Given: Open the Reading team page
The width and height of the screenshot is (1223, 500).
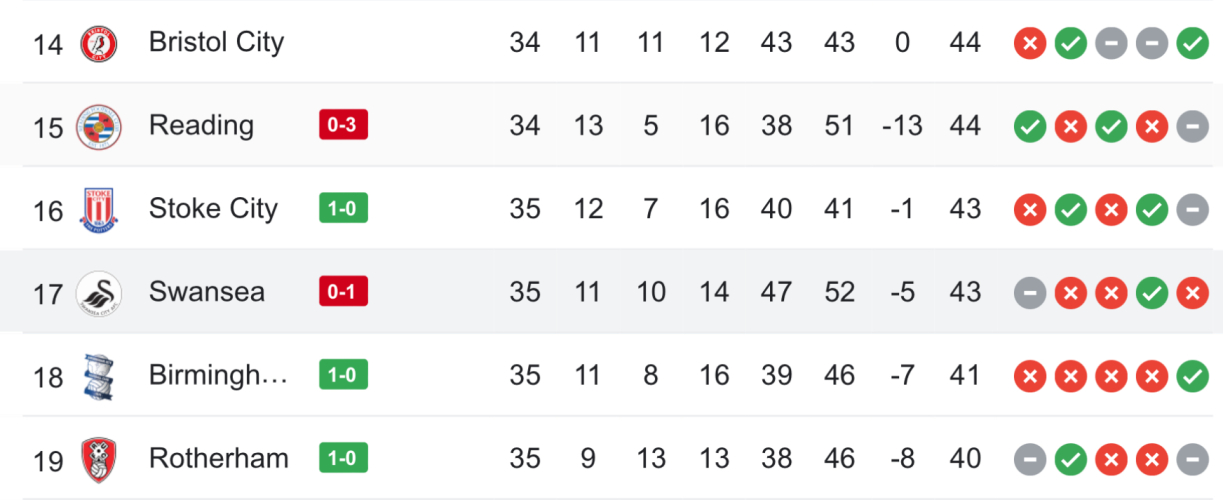Looking at the screenshot, I should tap(201, 125).
